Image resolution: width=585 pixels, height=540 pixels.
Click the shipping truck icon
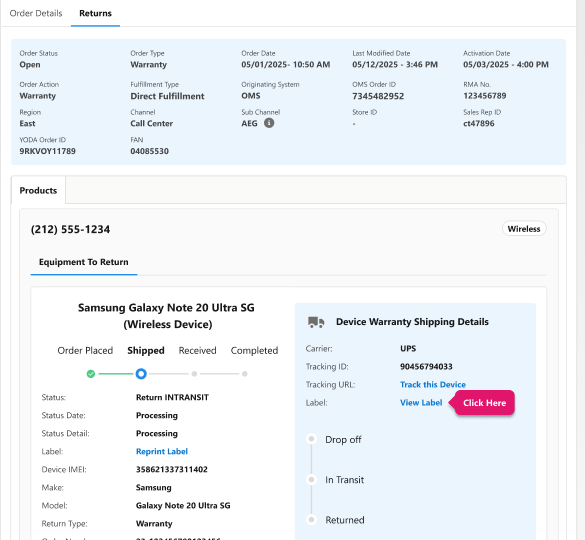coord(316,322)
